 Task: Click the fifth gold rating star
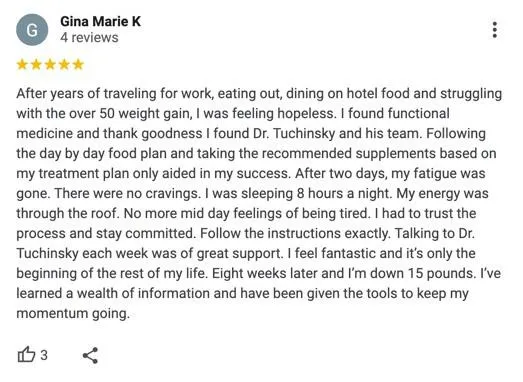pos(78,64)
